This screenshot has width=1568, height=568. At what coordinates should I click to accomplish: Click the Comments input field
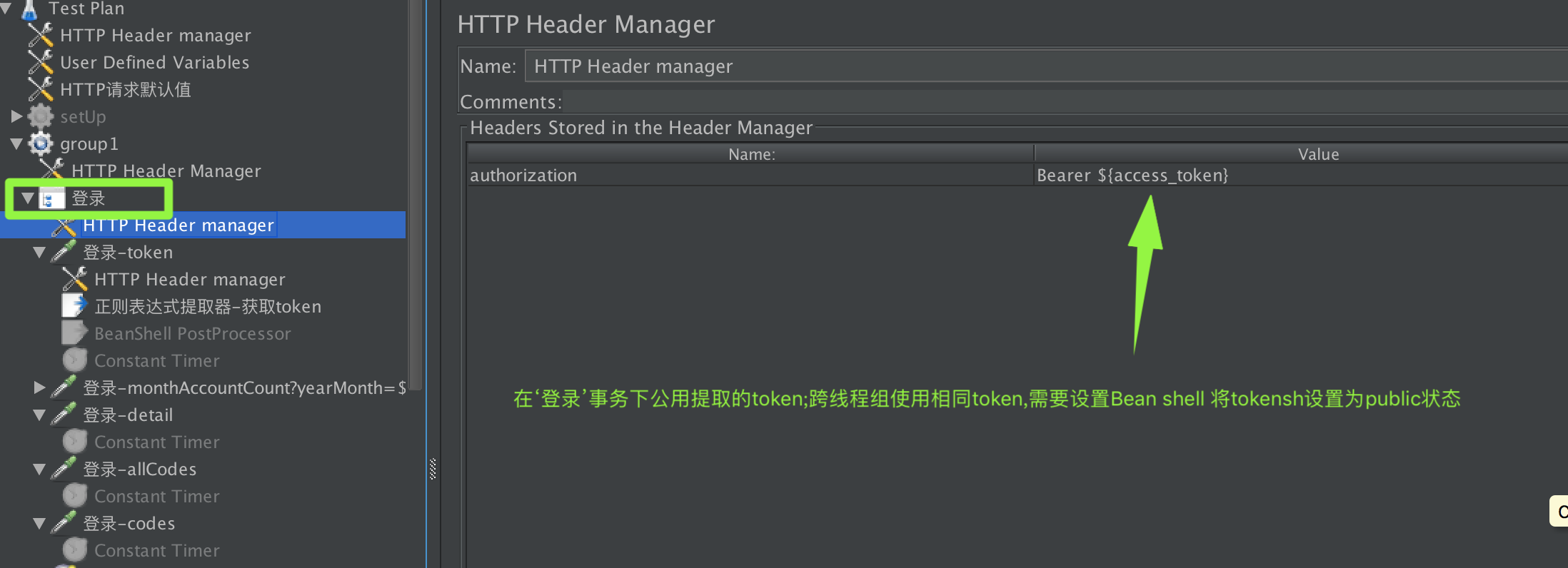[1065, 102]
